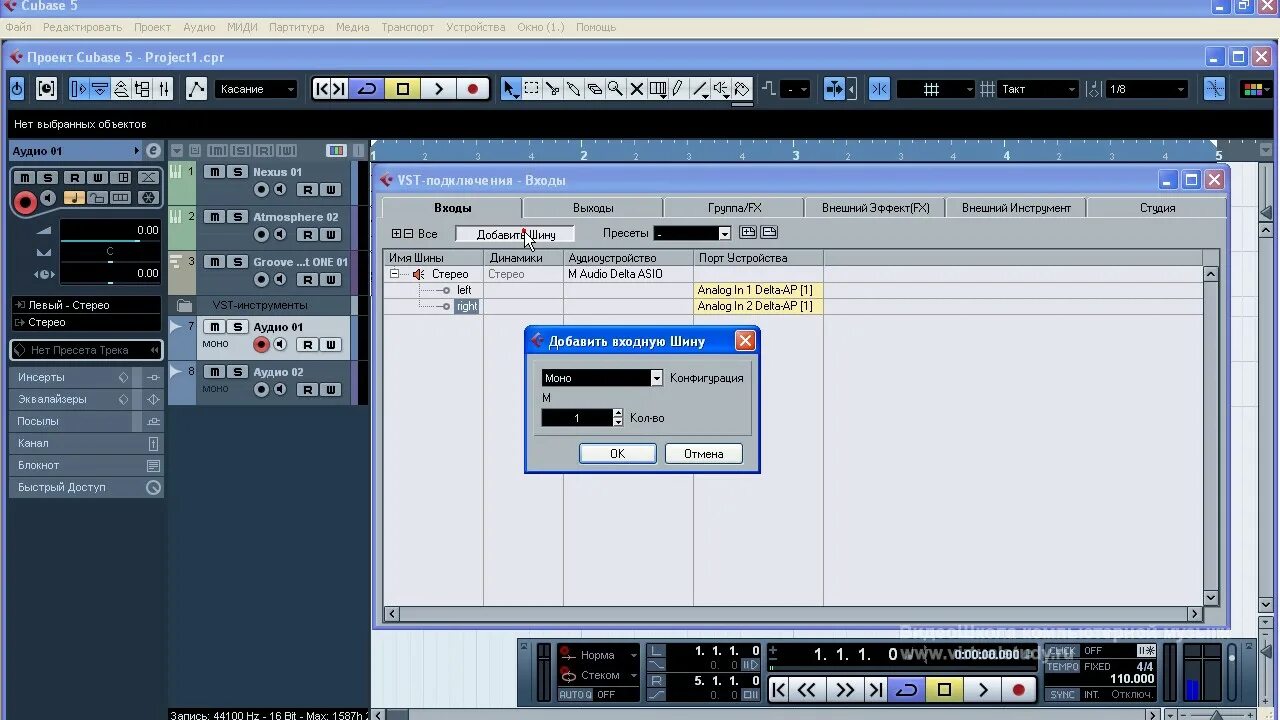1280x720 pixels.
Task: Click the Add preset icon in VST connections
Action: pos(748,233)
